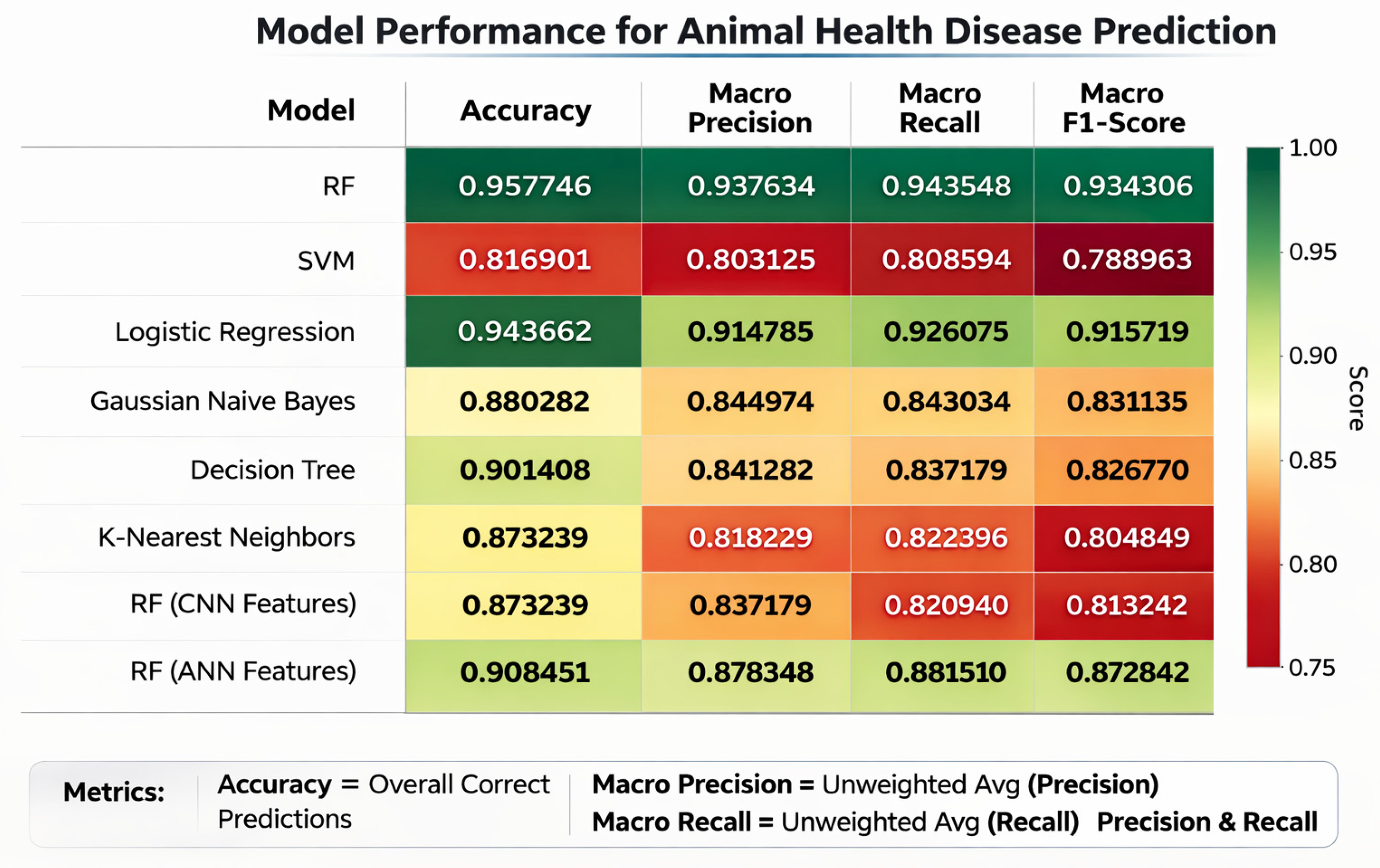This screenshot has width=1380, height=868.
Task: Click the Macro F1-Score column header
Action: pyautogui.click(x=1123, y=108)
